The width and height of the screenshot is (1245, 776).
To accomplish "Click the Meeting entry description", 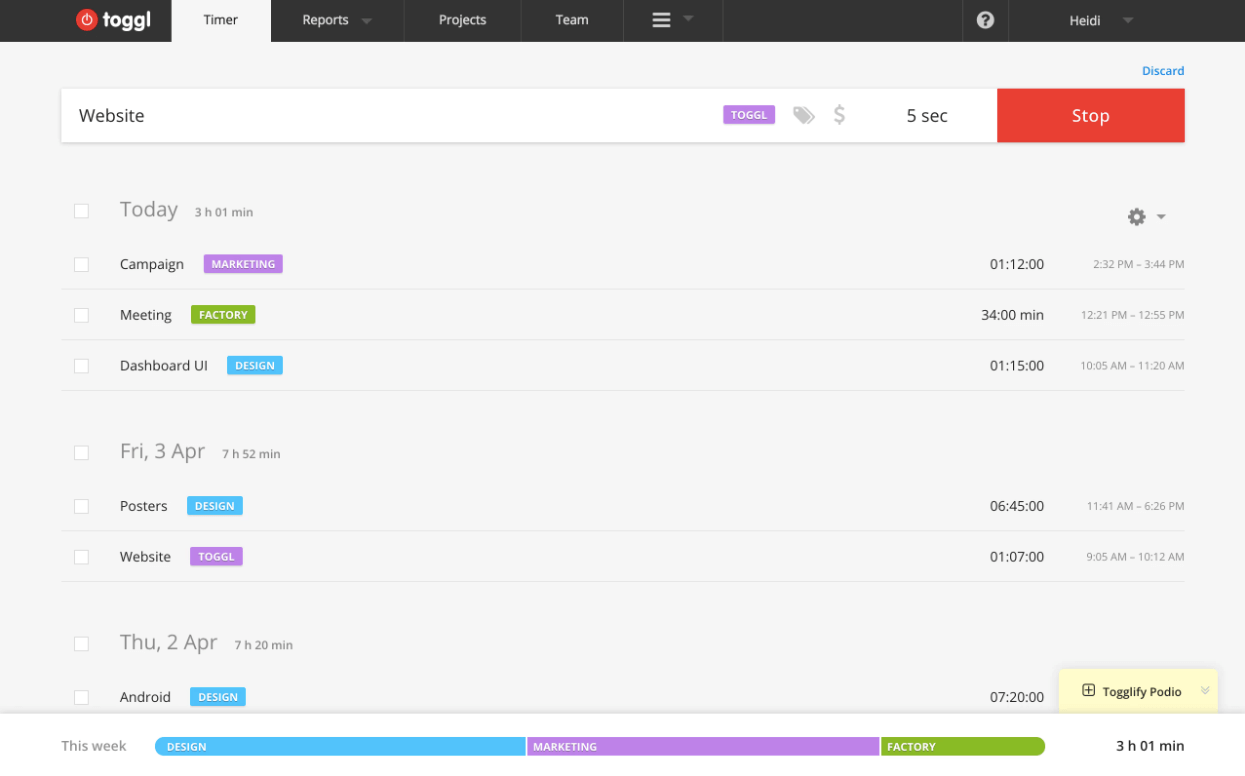I will [146, 315].
